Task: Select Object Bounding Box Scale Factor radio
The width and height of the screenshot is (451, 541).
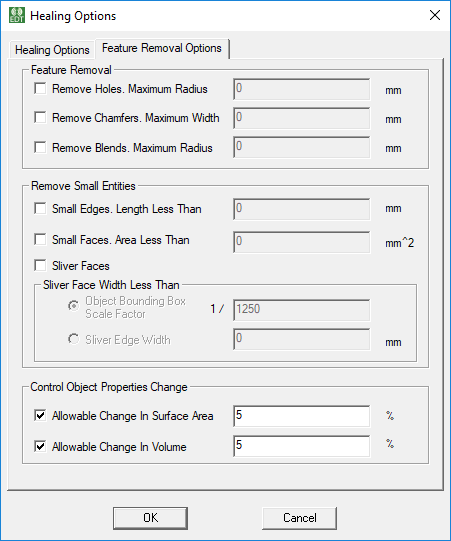Action: coord(73,306)
